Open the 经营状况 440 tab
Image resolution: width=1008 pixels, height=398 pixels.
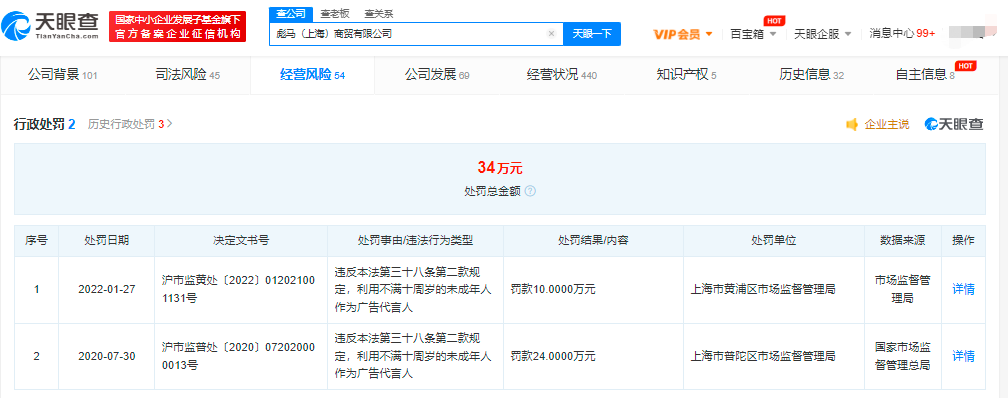coord(562,75)
